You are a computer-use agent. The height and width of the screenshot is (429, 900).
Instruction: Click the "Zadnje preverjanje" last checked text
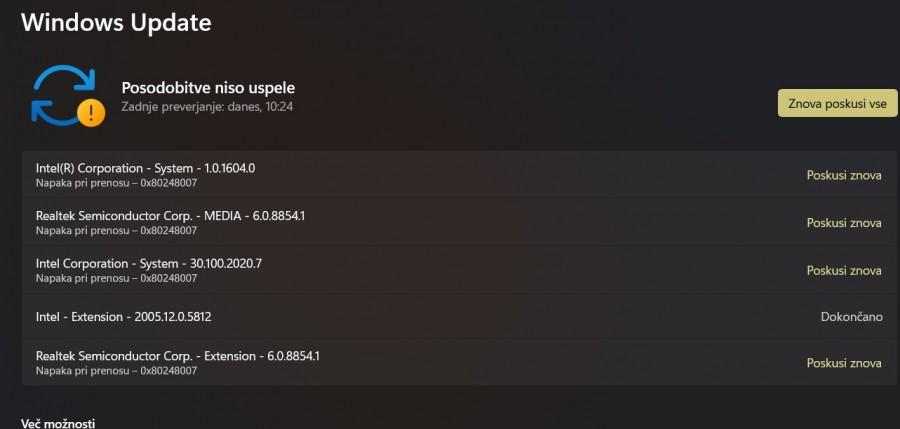(x=207, y=106)
